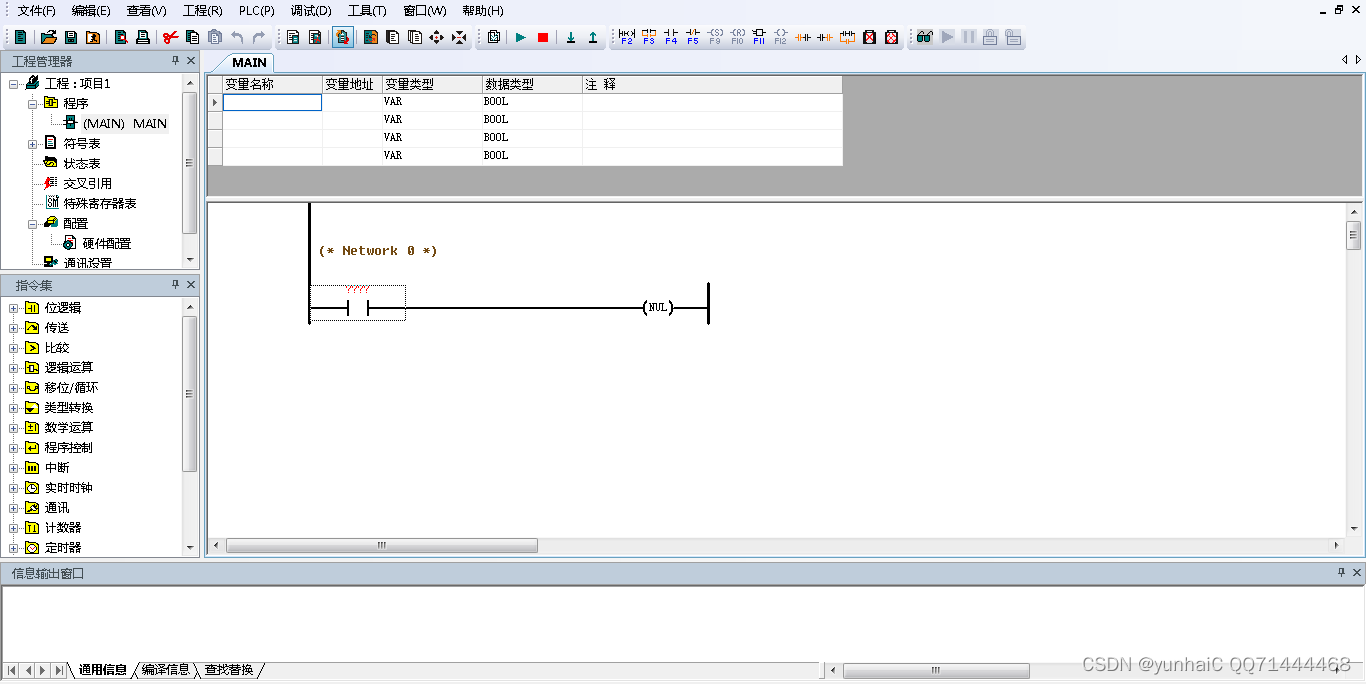Open the 工具(T) menu

point(367,11)
